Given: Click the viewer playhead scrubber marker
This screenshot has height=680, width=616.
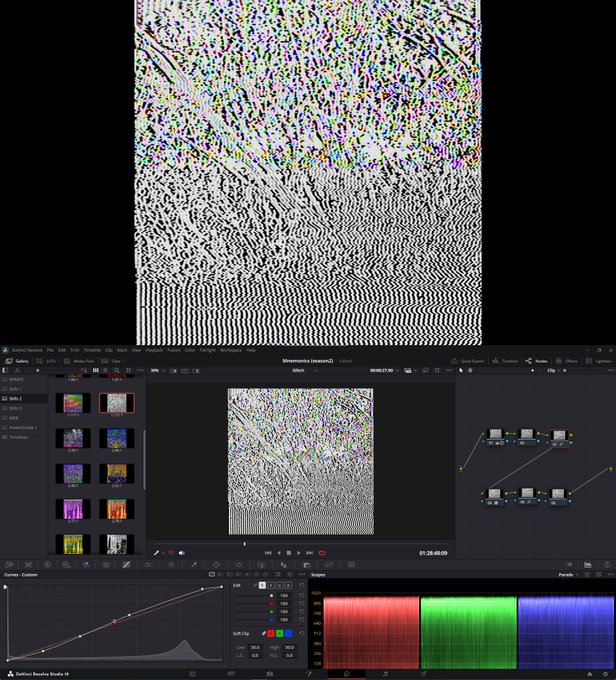Looking at the screenshot, I should coord(245,543).
